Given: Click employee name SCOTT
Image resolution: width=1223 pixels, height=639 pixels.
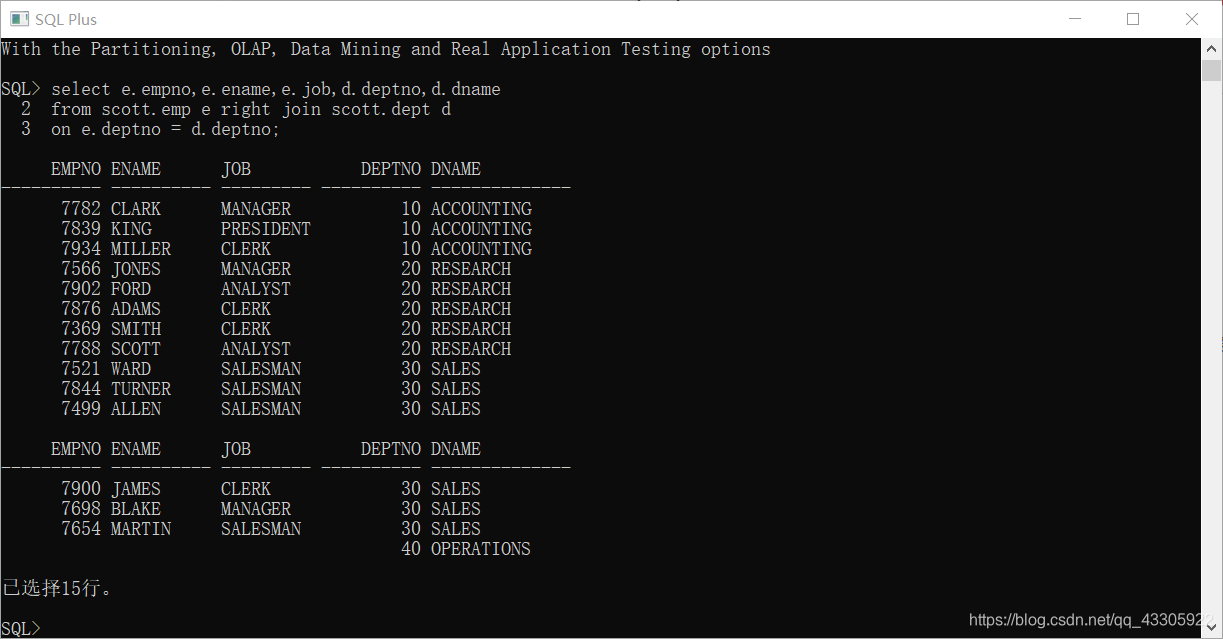Looking at the screenshot, I should click(136, 349).
